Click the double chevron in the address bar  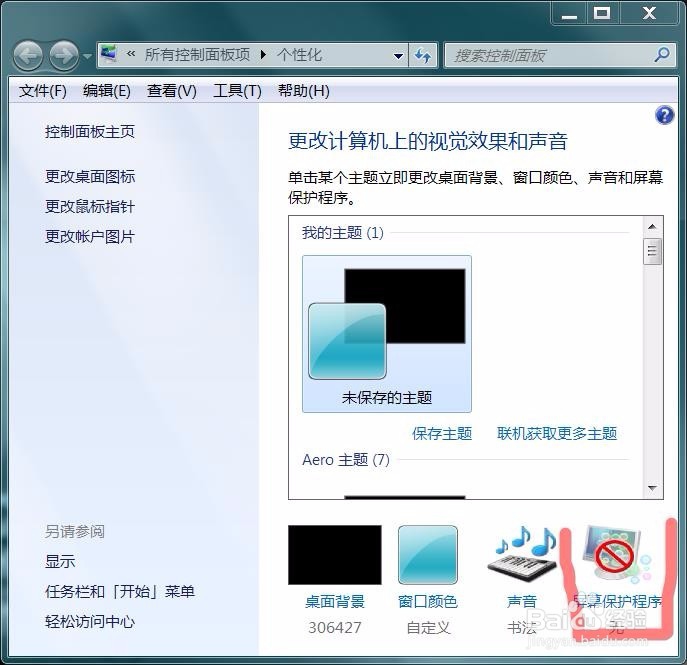131,54
